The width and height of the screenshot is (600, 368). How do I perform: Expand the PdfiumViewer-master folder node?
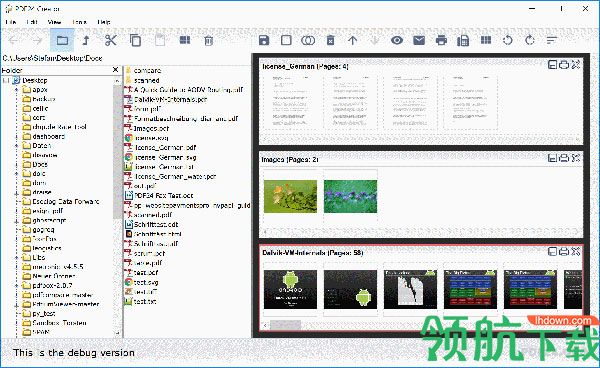pyautogui.click(x=16, y=304)
